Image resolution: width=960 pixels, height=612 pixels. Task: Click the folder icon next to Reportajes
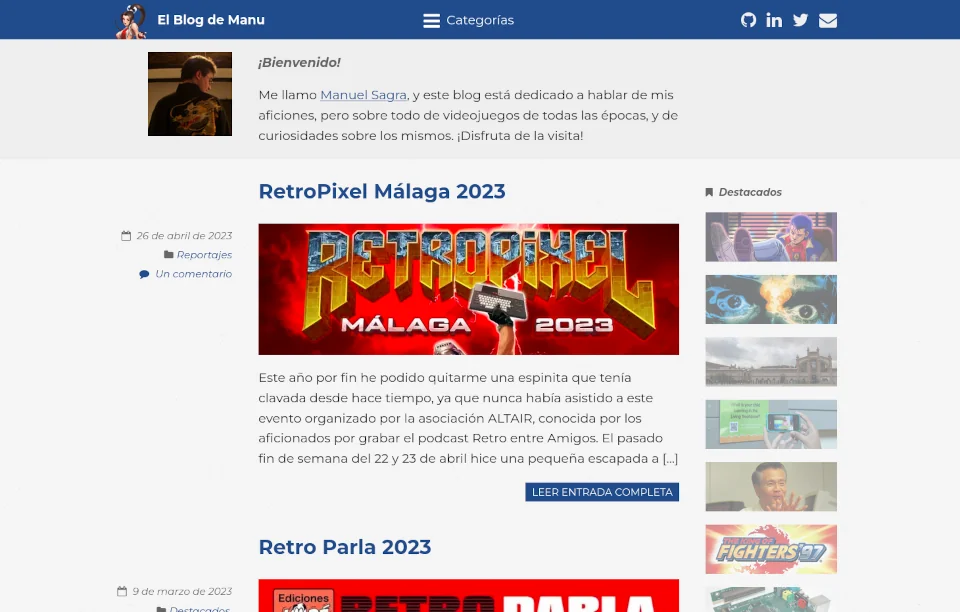(168, 254)
